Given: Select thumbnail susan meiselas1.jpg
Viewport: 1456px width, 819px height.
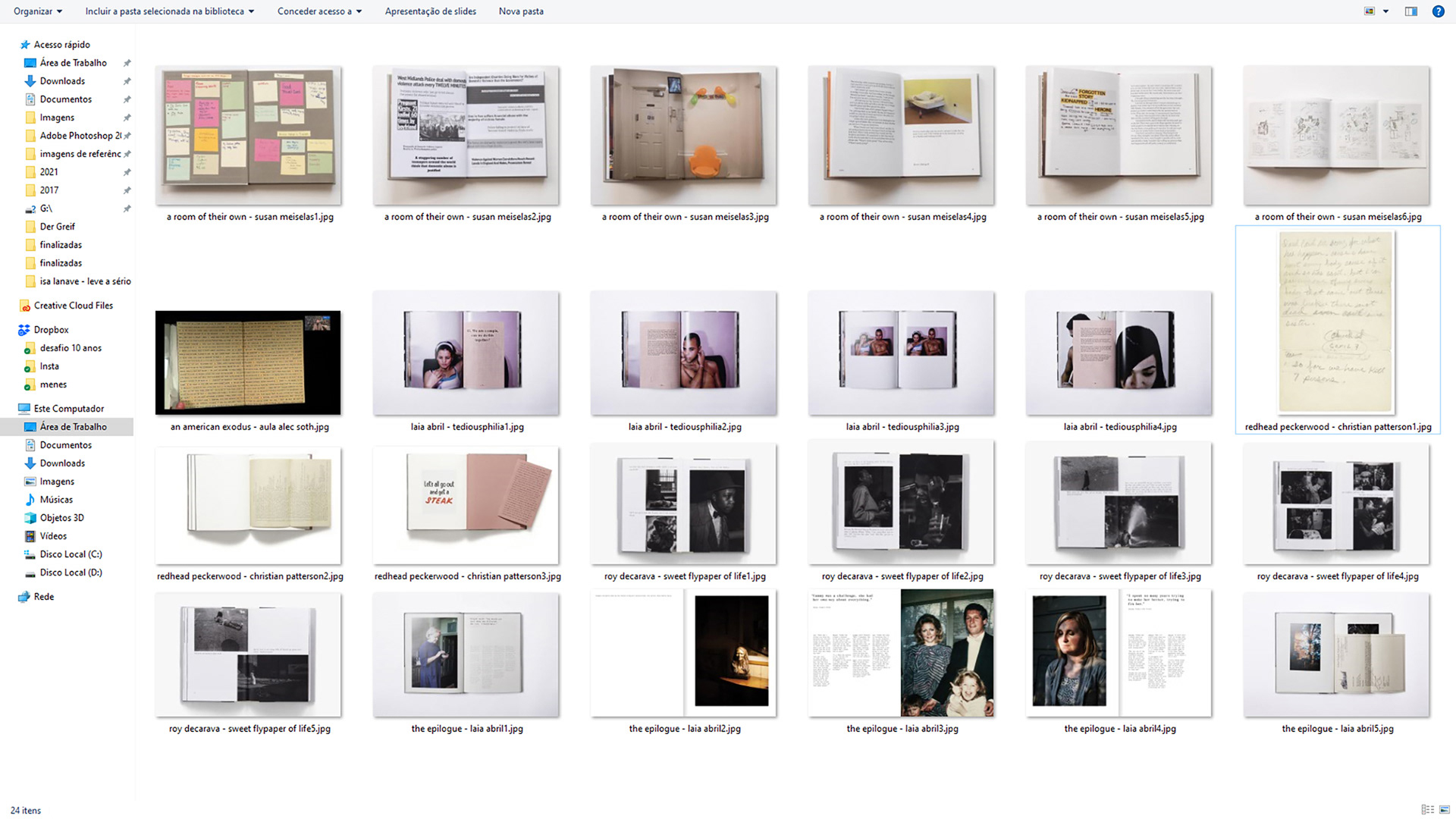Looking at the screenshot, I should click(x=248, y=135).
